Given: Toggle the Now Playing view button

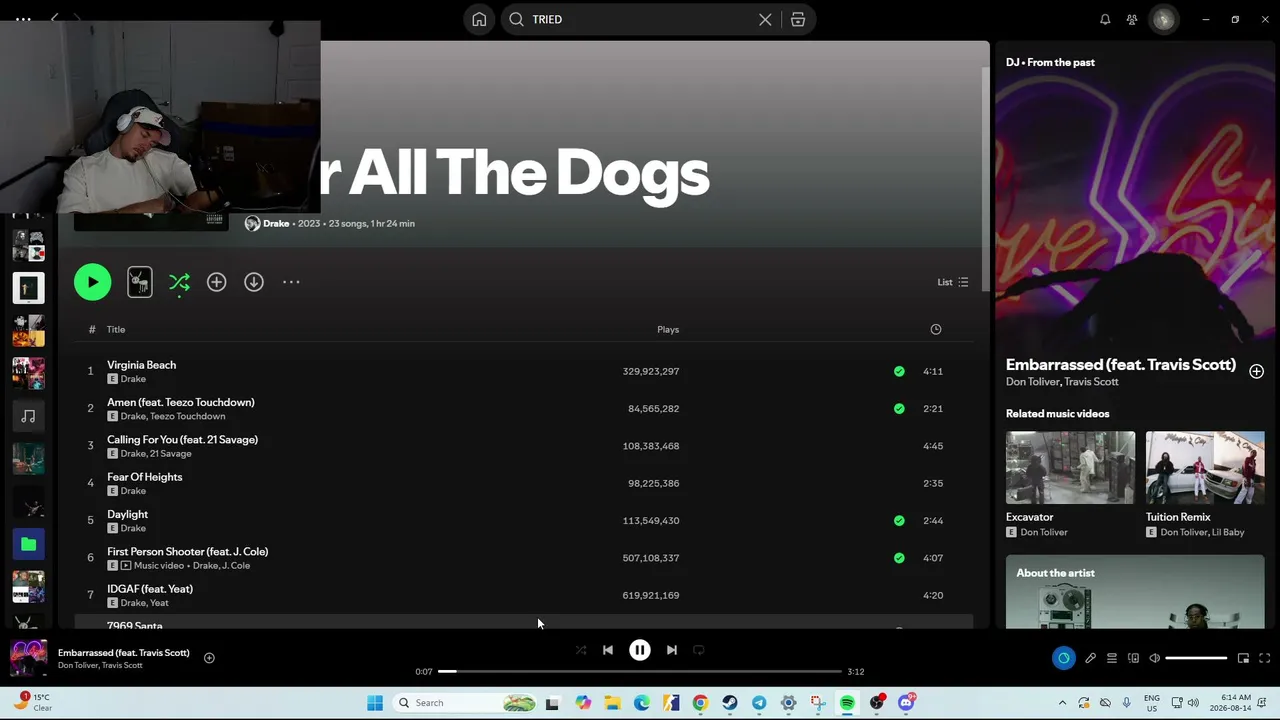Looking at the screenshot, I should coord(1063,658).
